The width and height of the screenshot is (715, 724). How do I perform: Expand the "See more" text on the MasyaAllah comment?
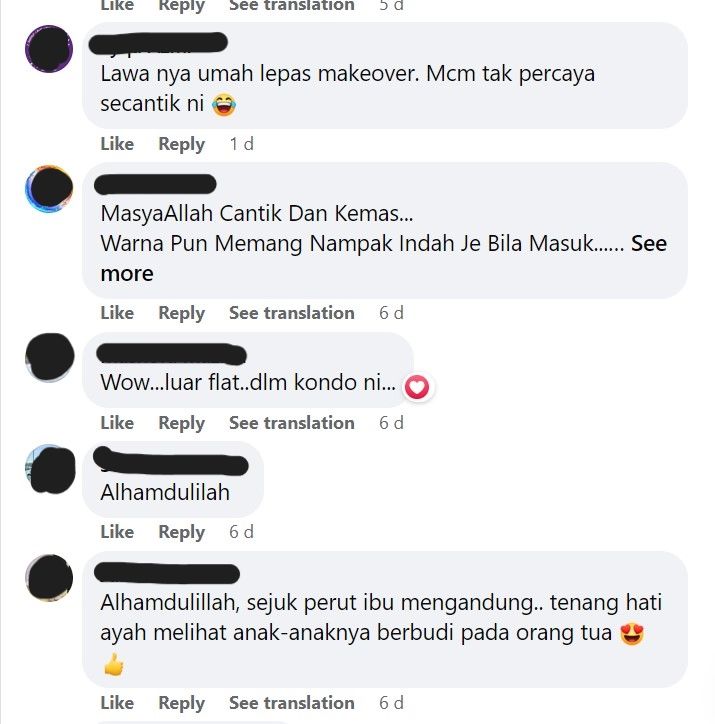point(383,259)
